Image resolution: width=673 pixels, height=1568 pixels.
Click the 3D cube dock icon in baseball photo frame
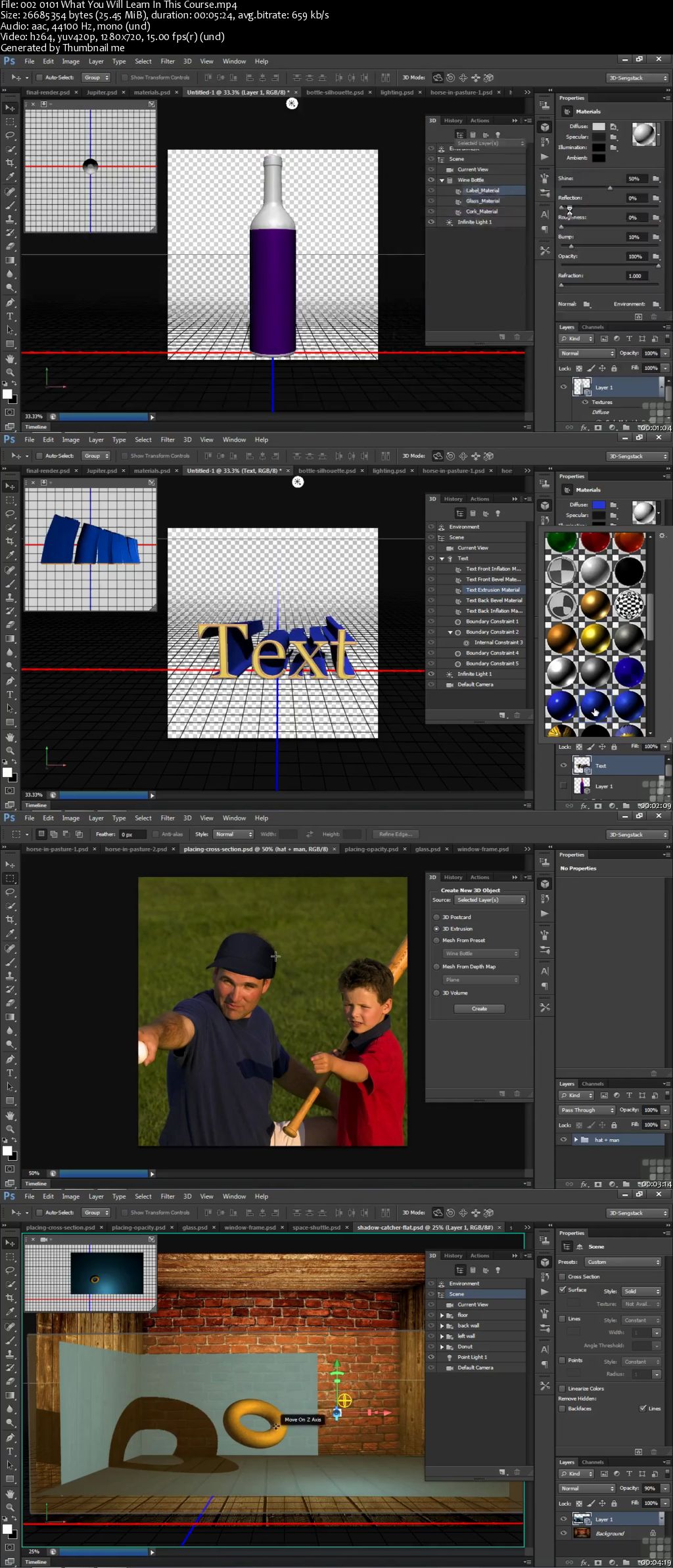(x=545, y=884)
